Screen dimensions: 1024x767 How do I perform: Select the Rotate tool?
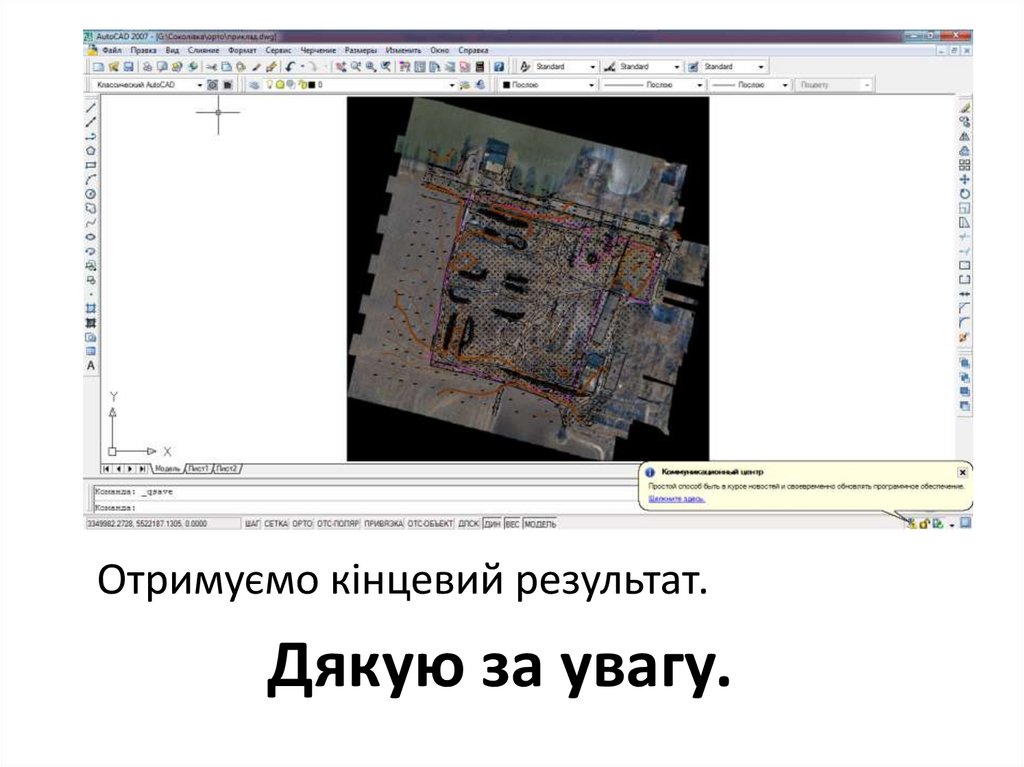point(965,194)
